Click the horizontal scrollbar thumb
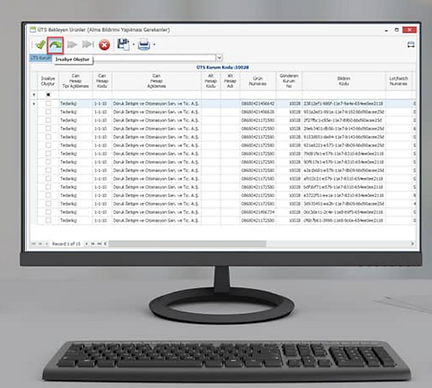 (187, 244)
